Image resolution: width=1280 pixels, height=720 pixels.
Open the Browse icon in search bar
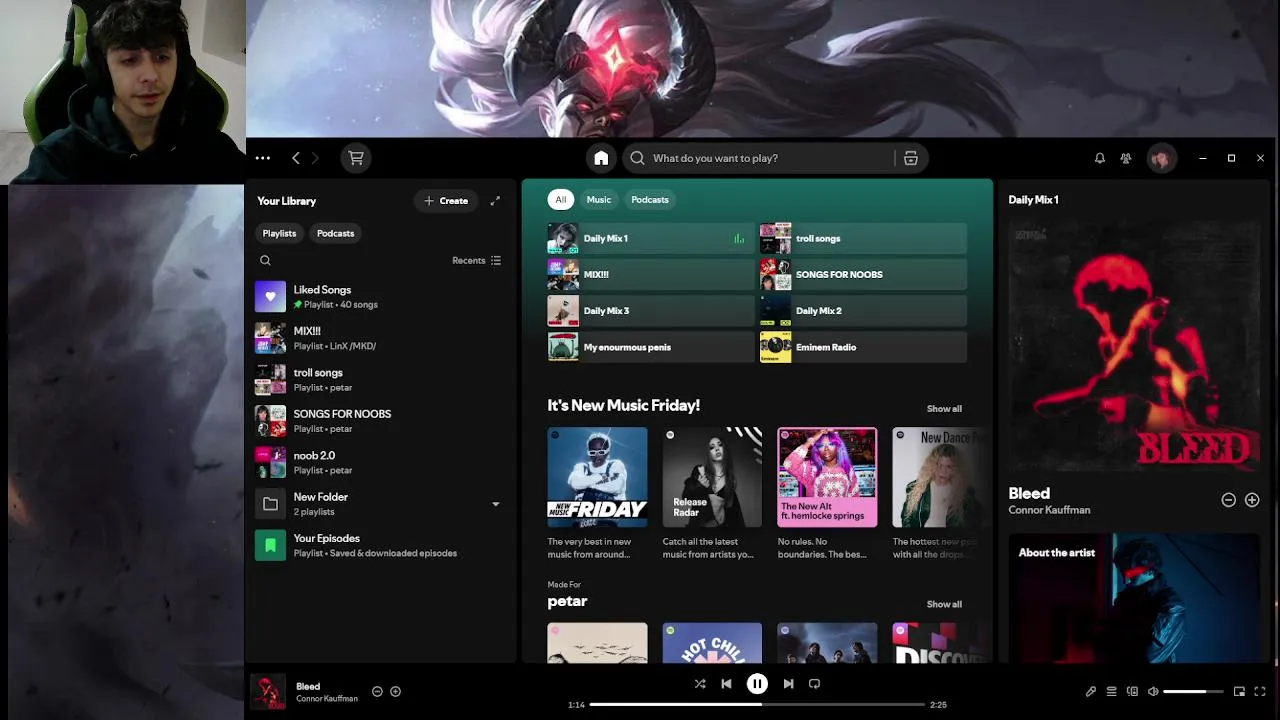pos(910,158)
